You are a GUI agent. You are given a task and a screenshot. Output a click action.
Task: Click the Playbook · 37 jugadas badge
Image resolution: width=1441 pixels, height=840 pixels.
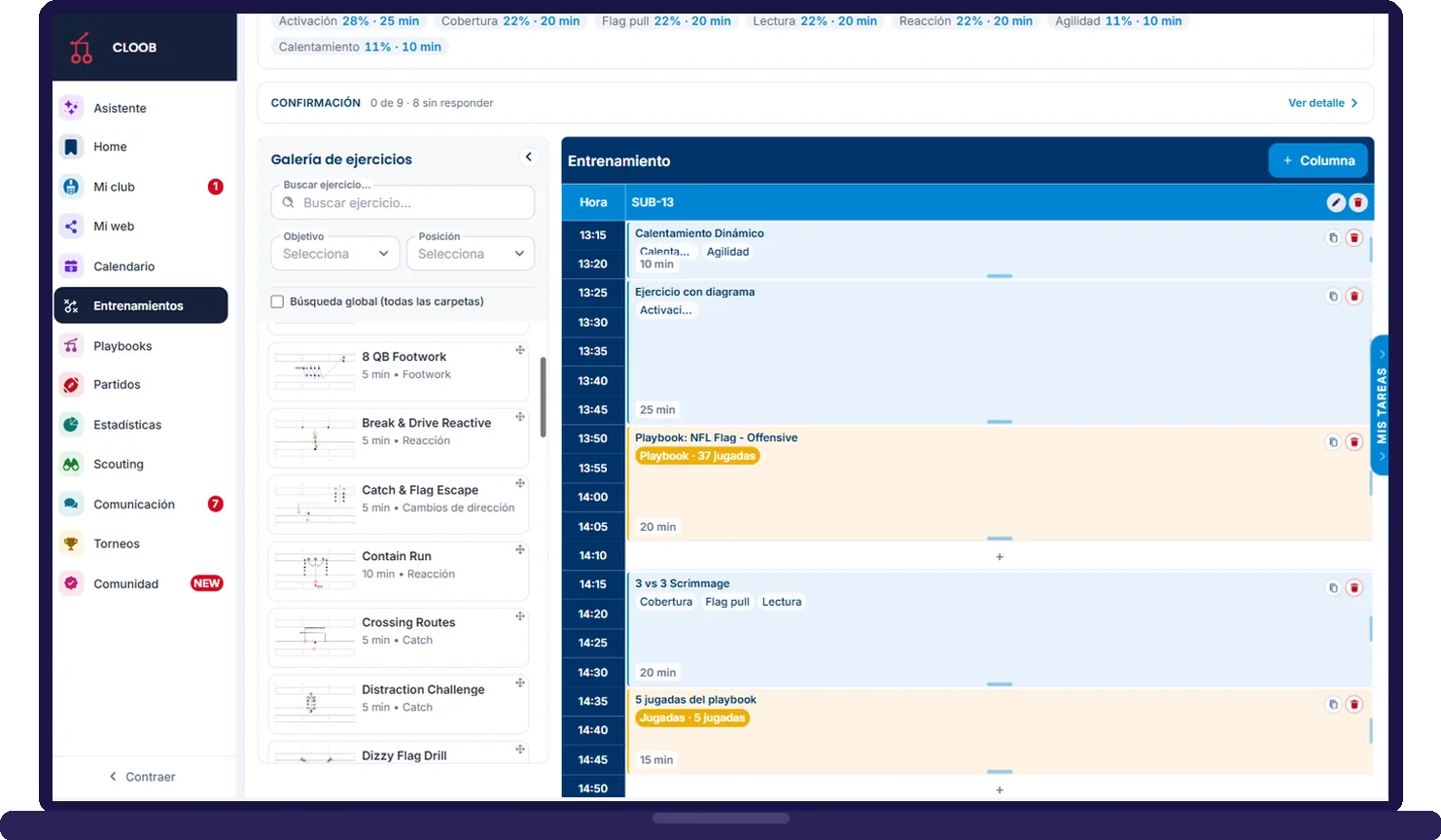(x=697, y=456)
